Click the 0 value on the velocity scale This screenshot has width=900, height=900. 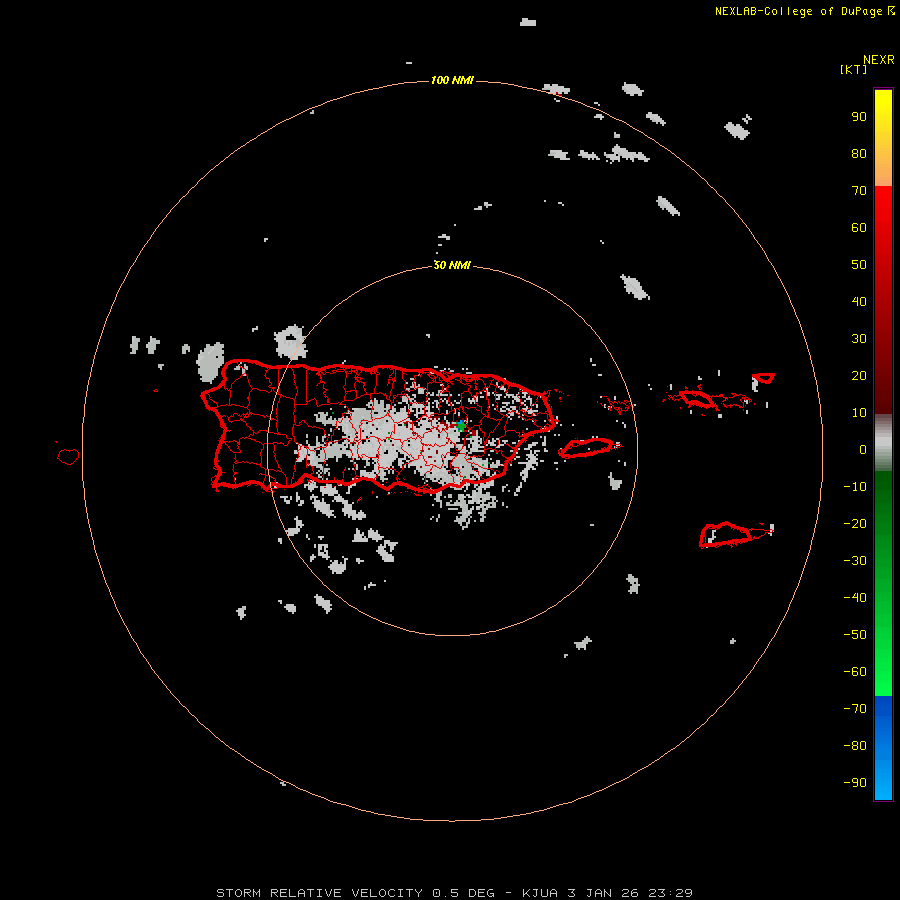[x=863, y=449]
